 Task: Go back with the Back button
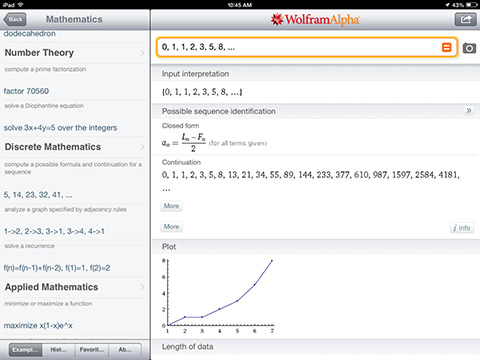15,19
